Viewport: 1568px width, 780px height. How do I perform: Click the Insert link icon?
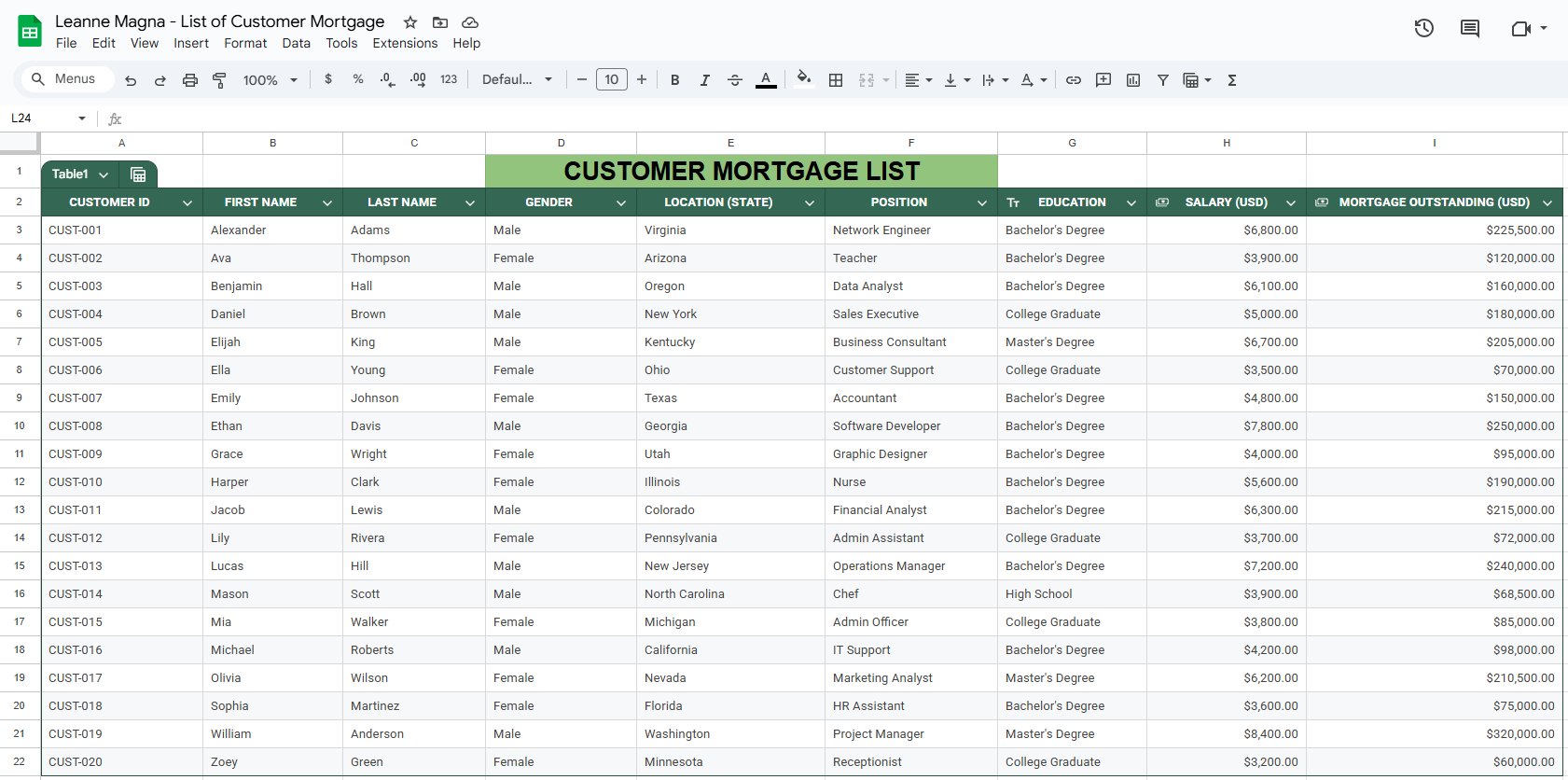point(1074,80)
